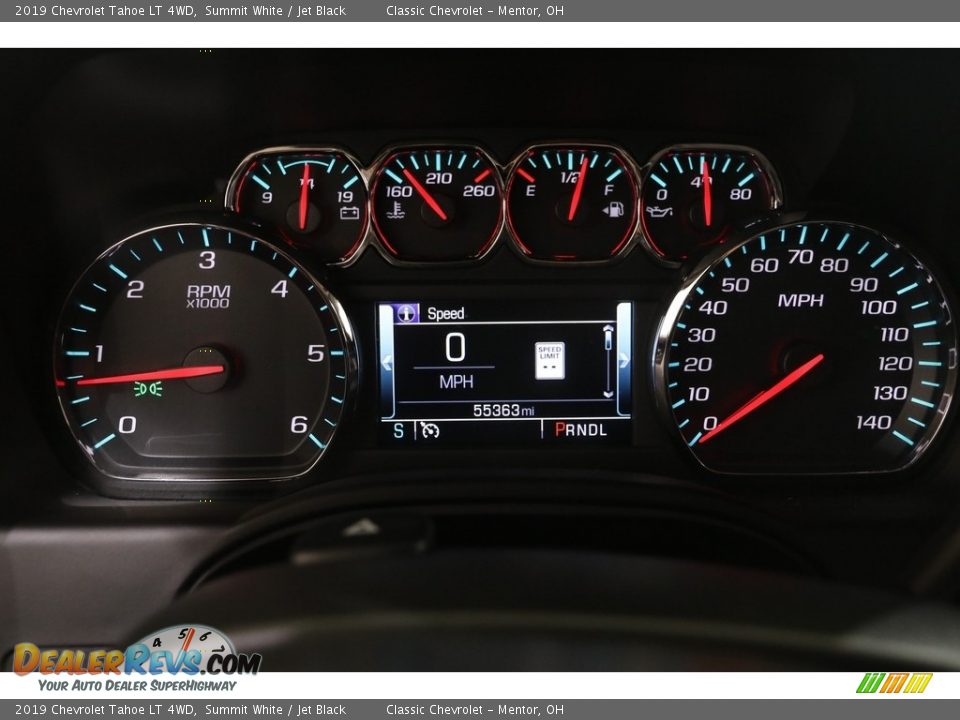Click the Speed title in display
Viewport: 960px width, 720px height.
click(446, 313)
